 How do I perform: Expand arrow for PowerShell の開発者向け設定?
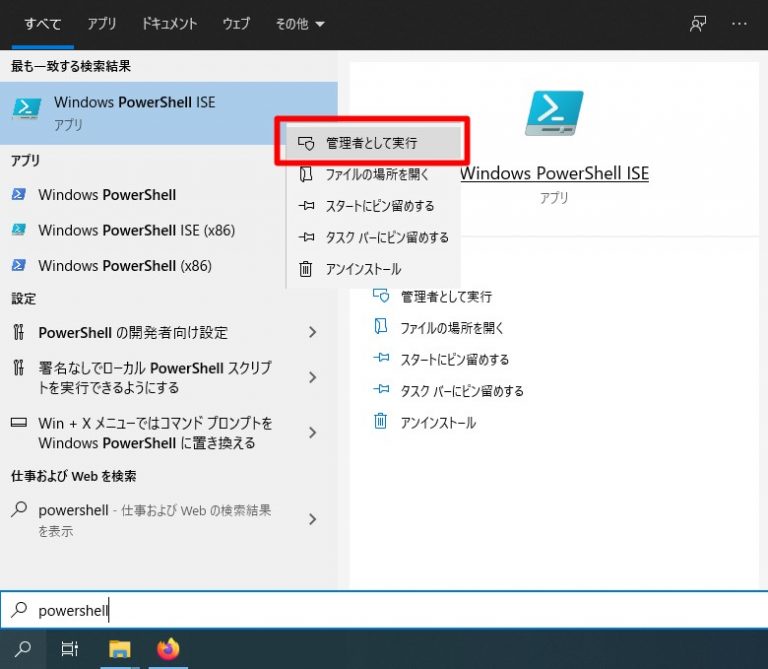click(x=312, y=333)
